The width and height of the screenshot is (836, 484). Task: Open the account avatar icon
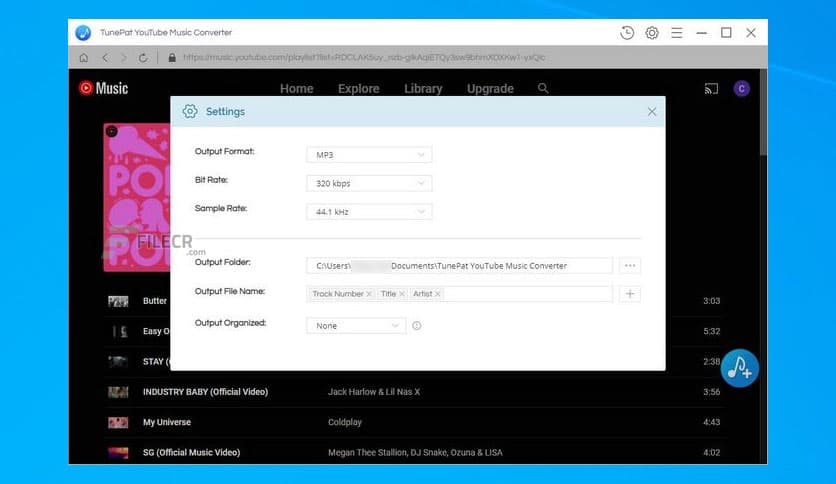point(741,89)
